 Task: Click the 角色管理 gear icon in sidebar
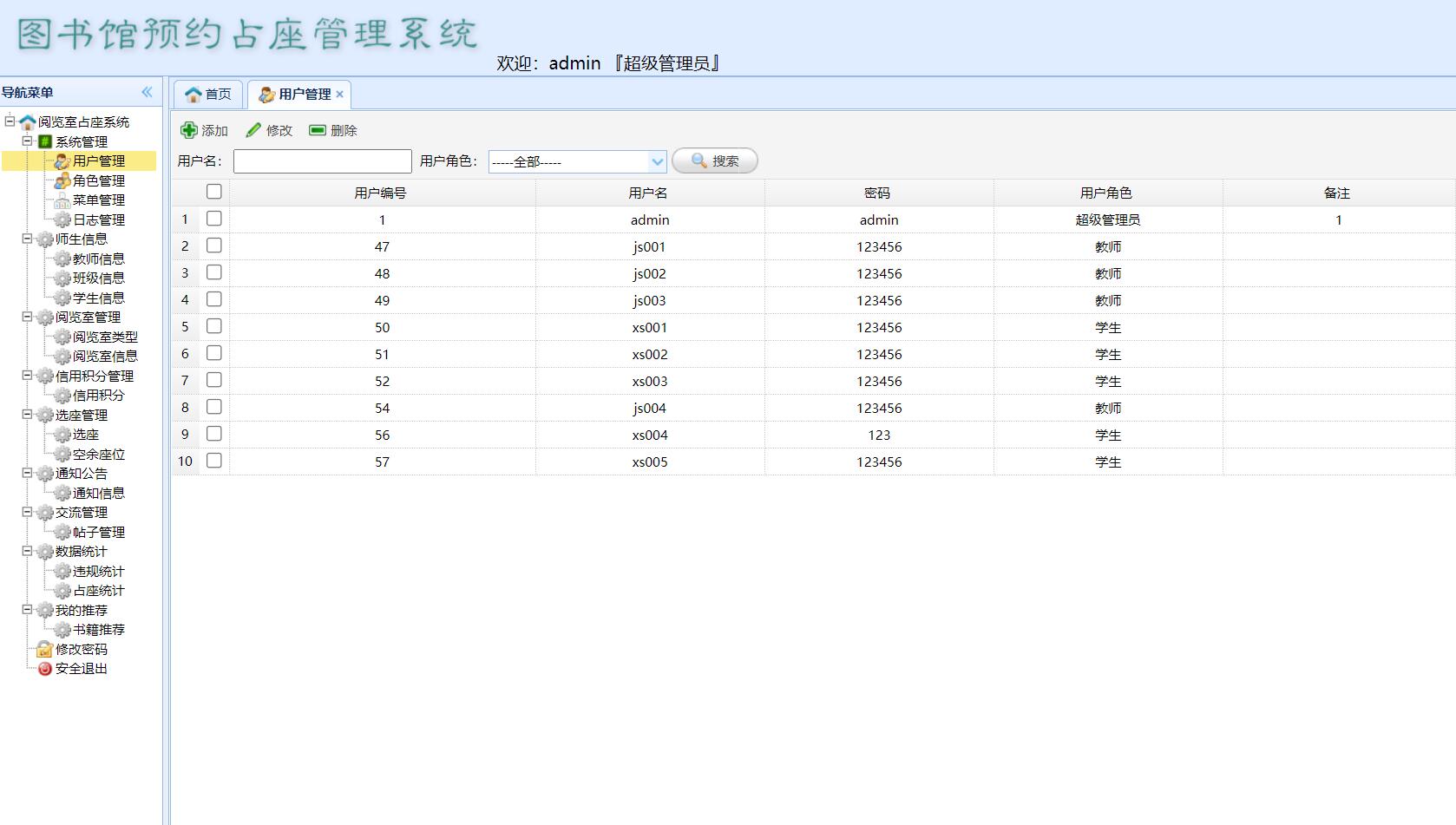point(61,181)
